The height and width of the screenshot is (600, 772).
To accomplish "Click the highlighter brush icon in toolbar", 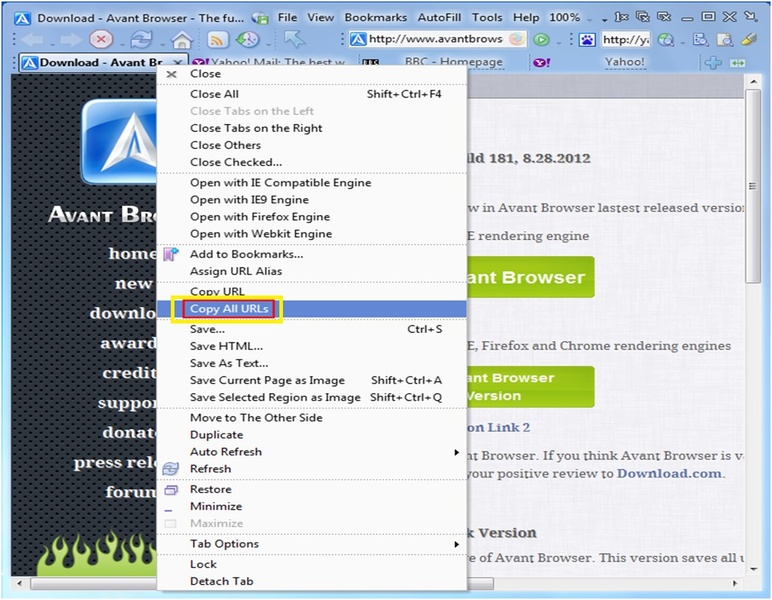I will [x=749, y=39].
